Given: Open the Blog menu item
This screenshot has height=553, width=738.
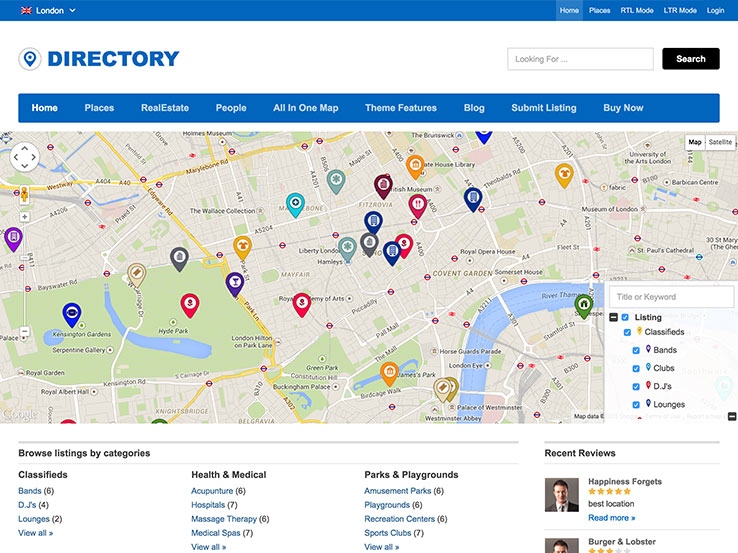Looking at the screenshot, I should (x=474, y=108).
